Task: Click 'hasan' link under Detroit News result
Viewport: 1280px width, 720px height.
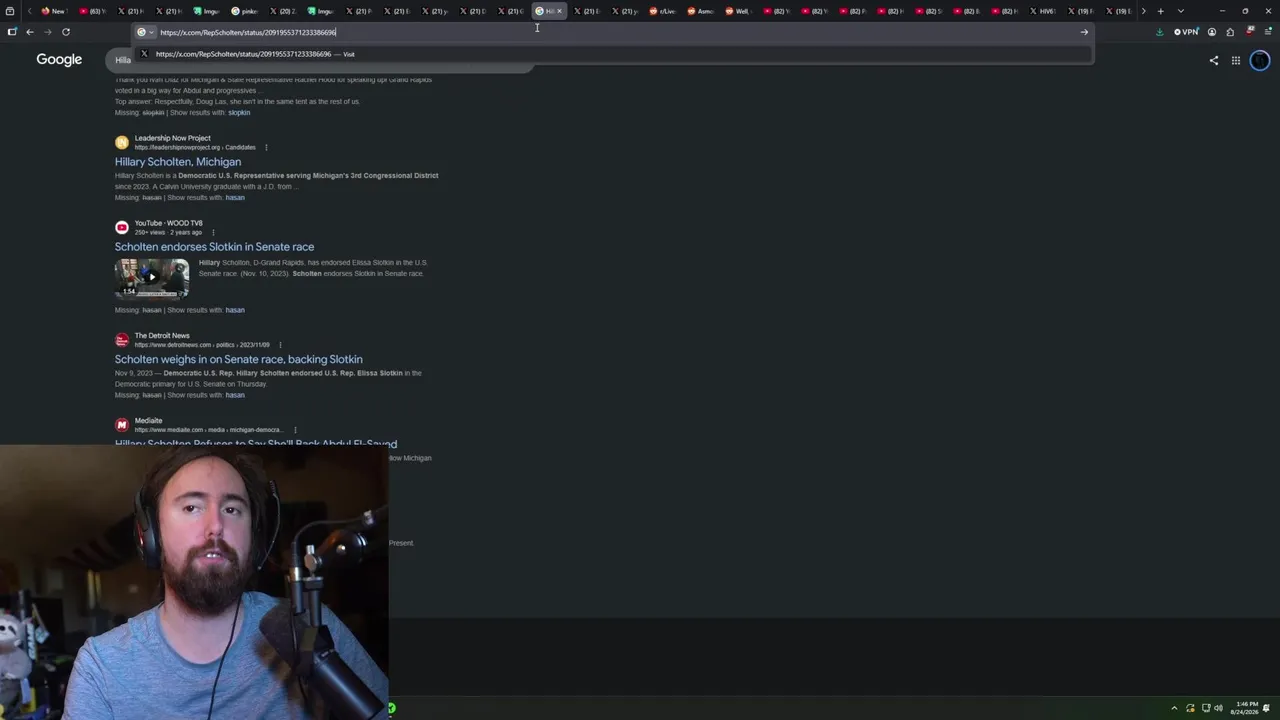Action: pyautogui.click(x=235, y=395)
